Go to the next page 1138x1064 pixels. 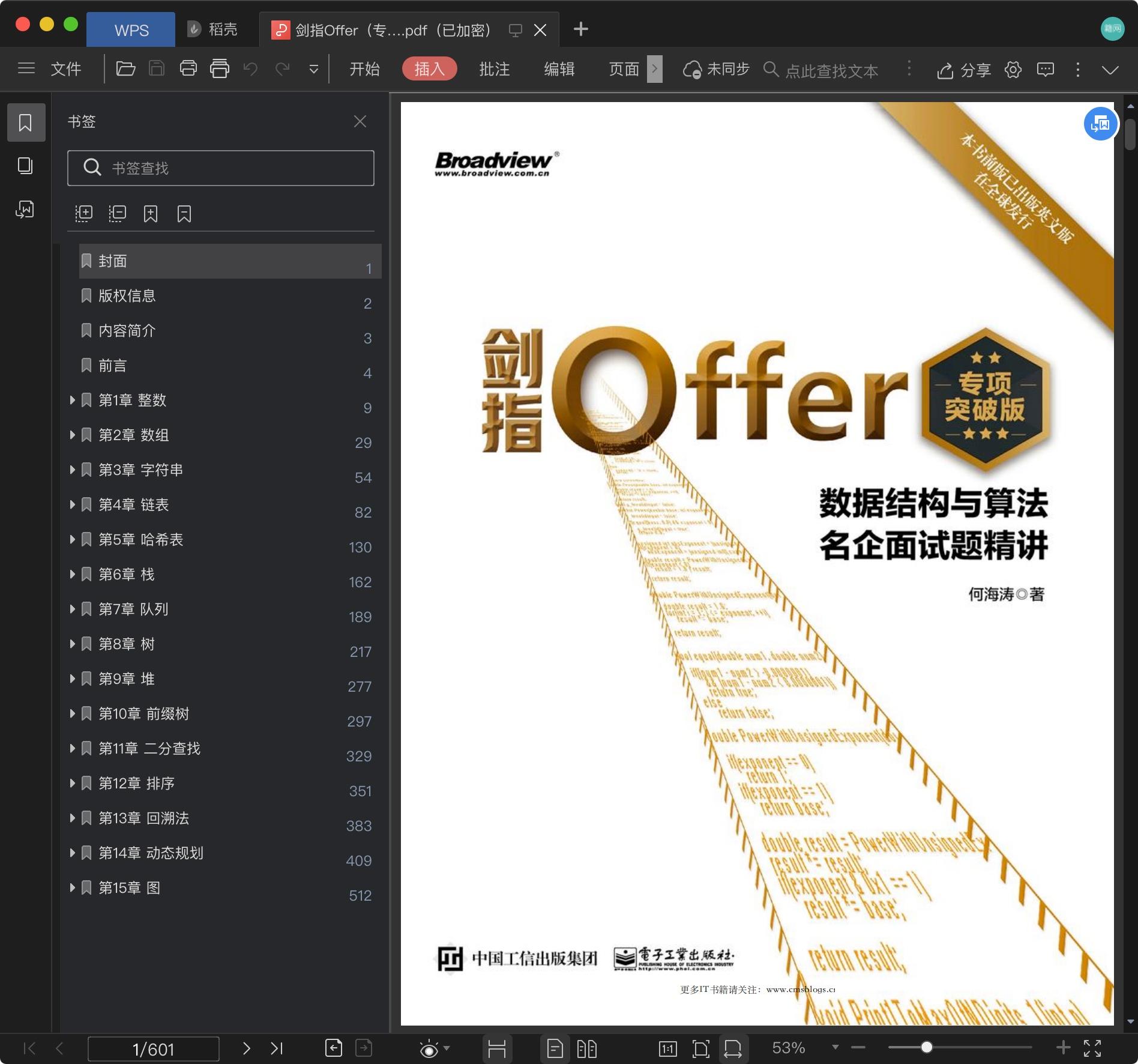click(246, 1048)
